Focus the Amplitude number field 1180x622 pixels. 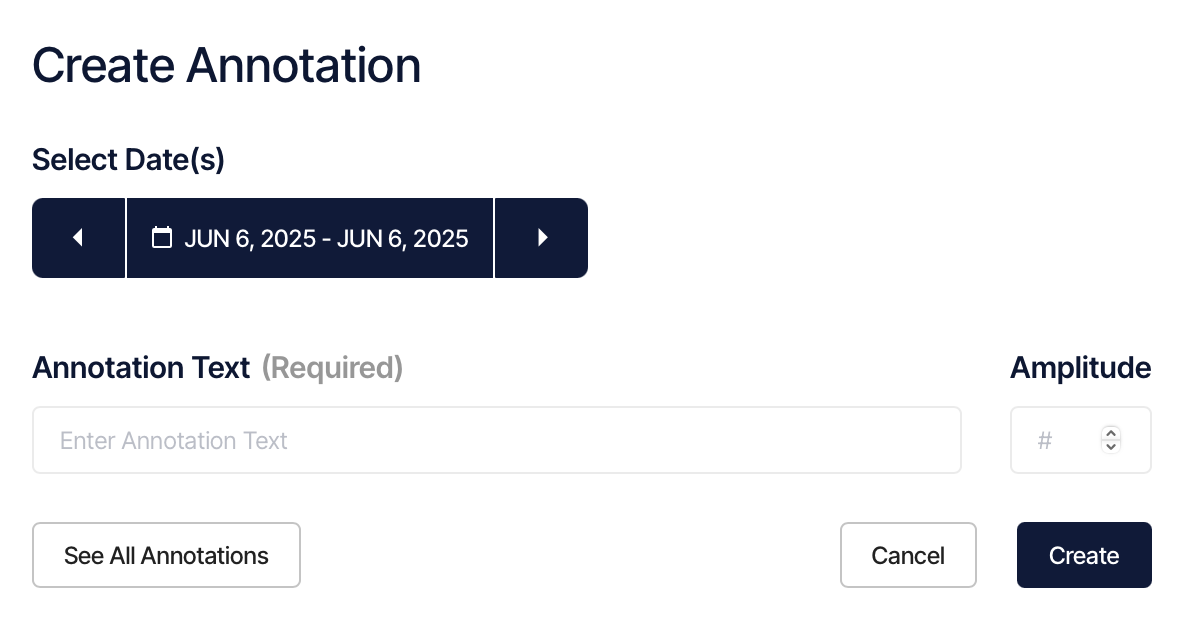tap(1060, 440)
